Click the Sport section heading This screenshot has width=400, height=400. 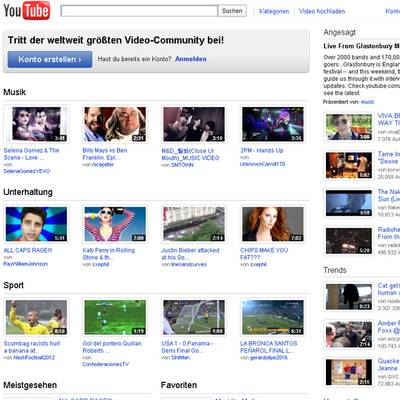14,285
